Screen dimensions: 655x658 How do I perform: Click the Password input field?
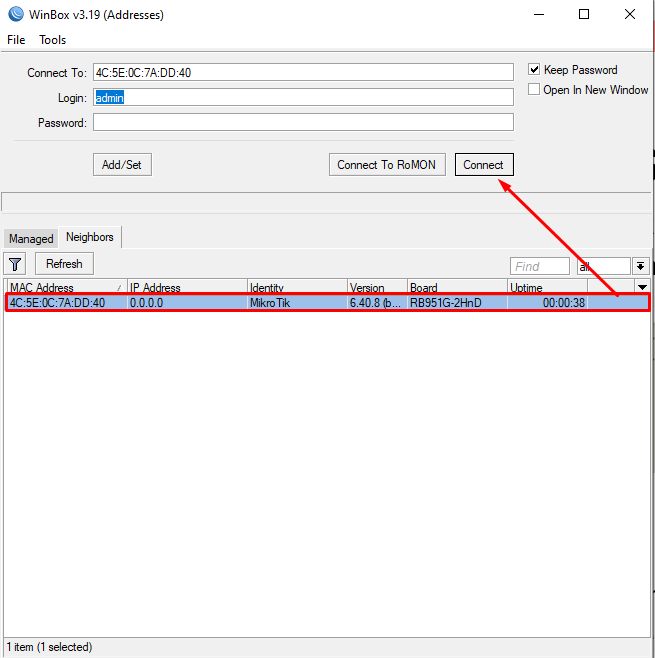click(x=303, y=122)
